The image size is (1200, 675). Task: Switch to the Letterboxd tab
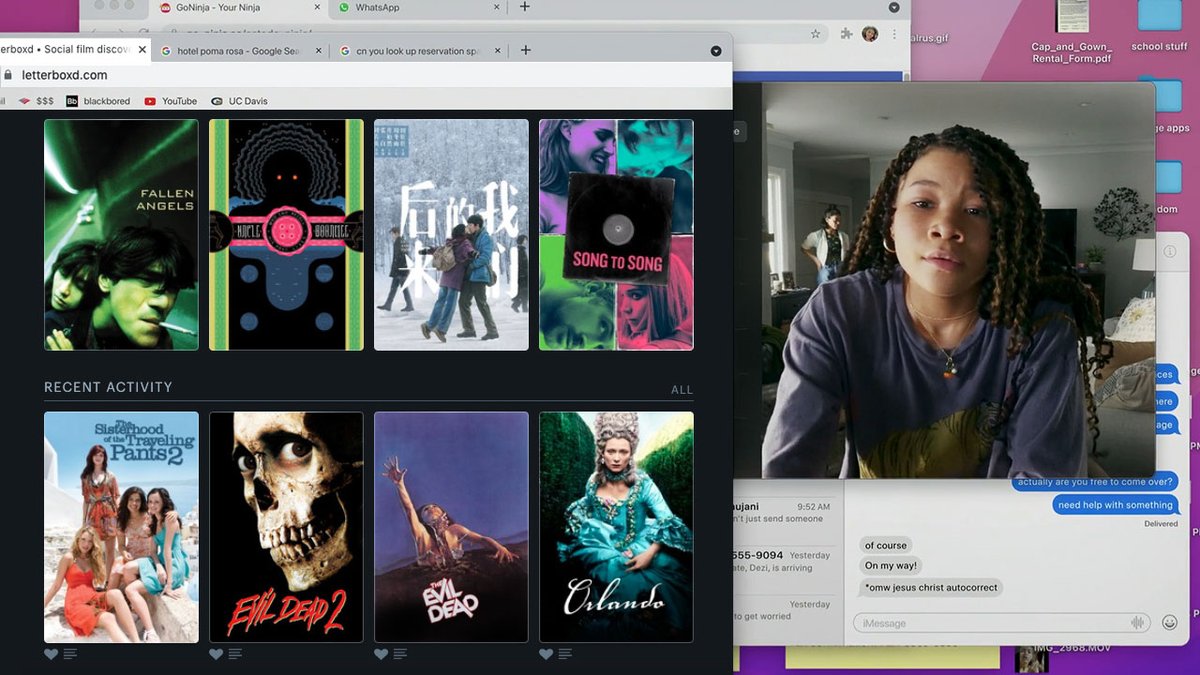(75, 50)
